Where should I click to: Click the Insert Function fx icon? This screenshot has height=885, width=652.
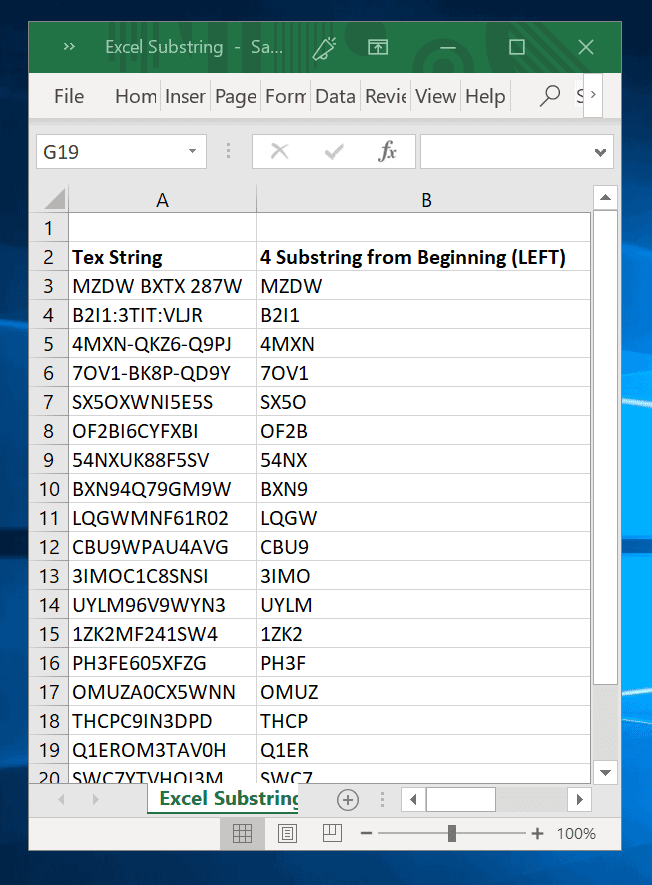point(388,152)
